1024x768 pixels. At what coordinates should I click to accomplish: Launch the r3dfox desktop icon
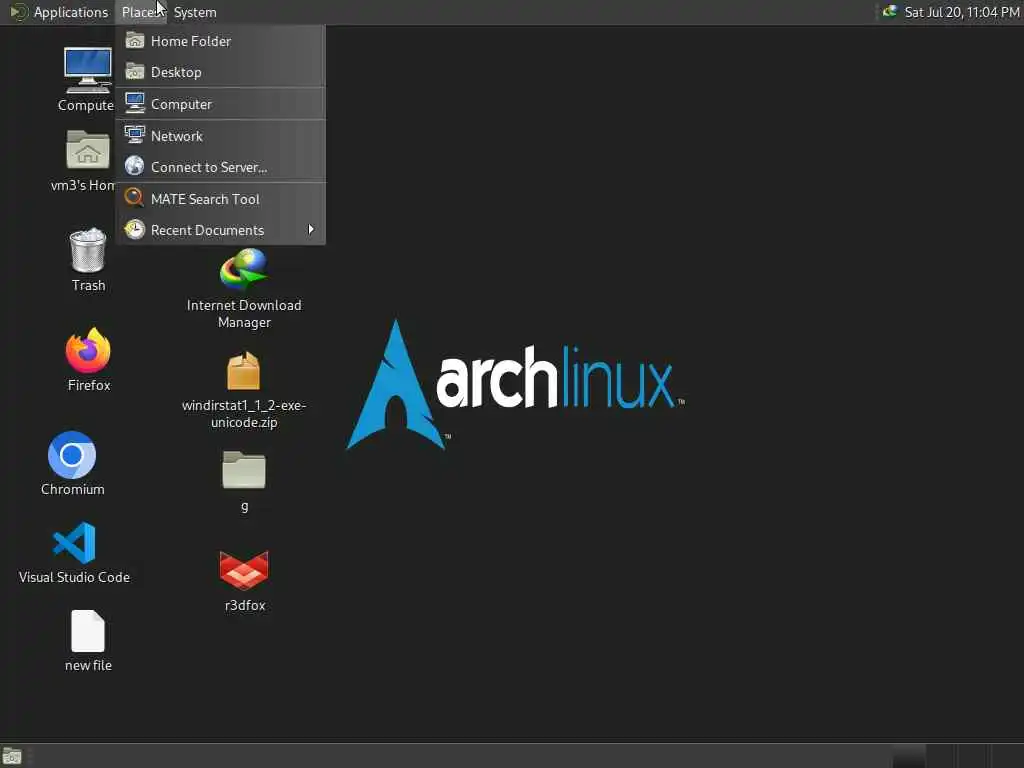coord(244,569)
